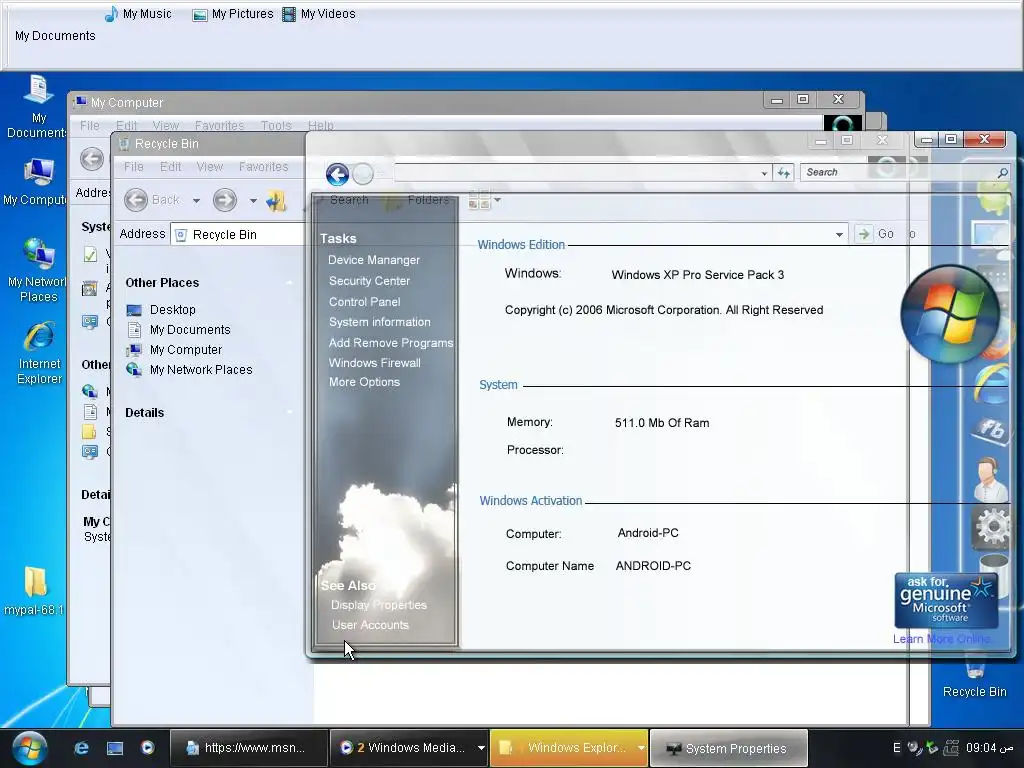Screen dimensions: 1024x768
Task: Click the Go button
Action: [x=875, y=234]
